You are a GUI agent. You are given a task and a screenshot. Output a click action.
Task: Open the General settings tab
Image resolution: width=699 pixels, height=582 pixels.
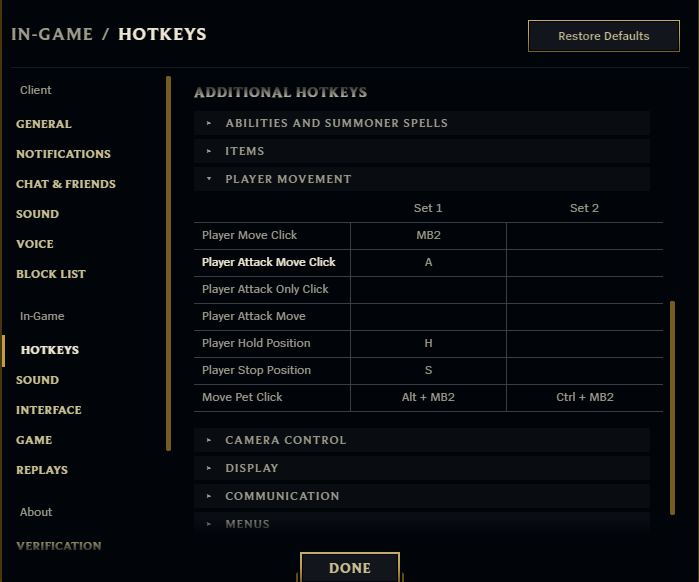click(44, 124)
